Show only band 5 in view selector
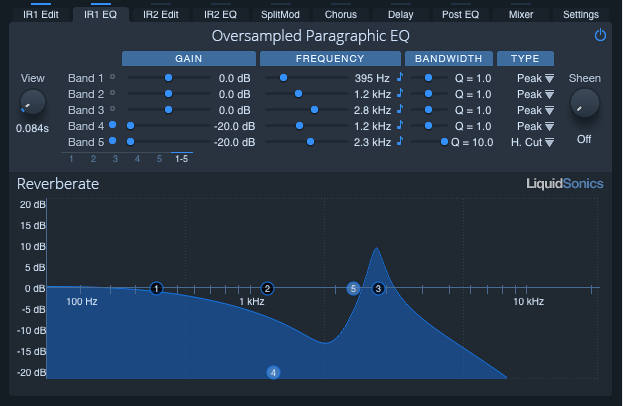623x406 pixels. (x=159, y=159)
